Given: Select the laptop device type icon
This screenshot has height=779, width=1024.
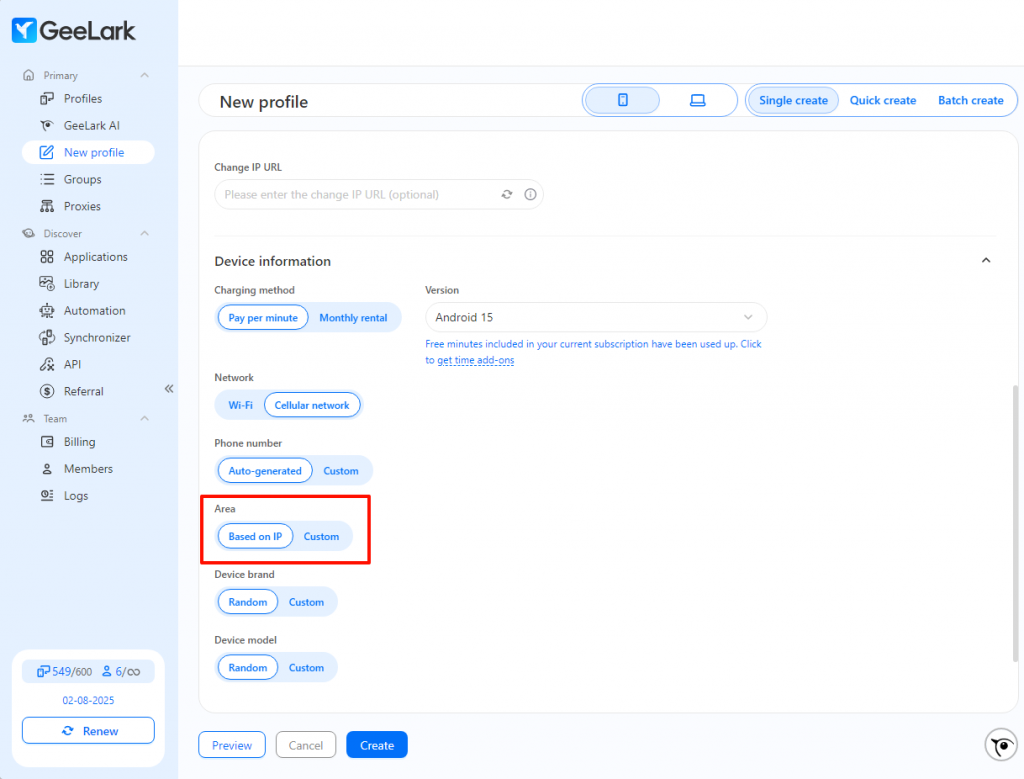Looking at the screenshot, I should point(697,100).
